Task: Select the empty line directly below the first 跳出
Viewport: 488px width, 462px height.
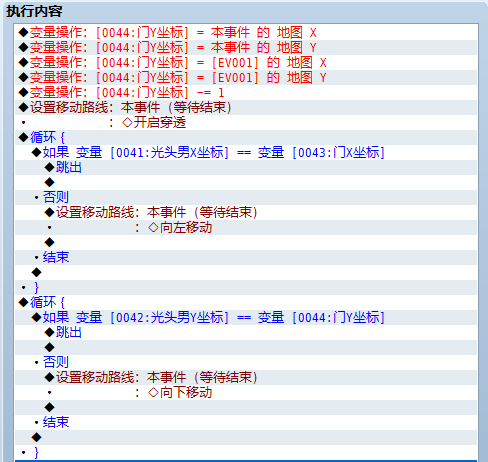Action: coord(246,183)
